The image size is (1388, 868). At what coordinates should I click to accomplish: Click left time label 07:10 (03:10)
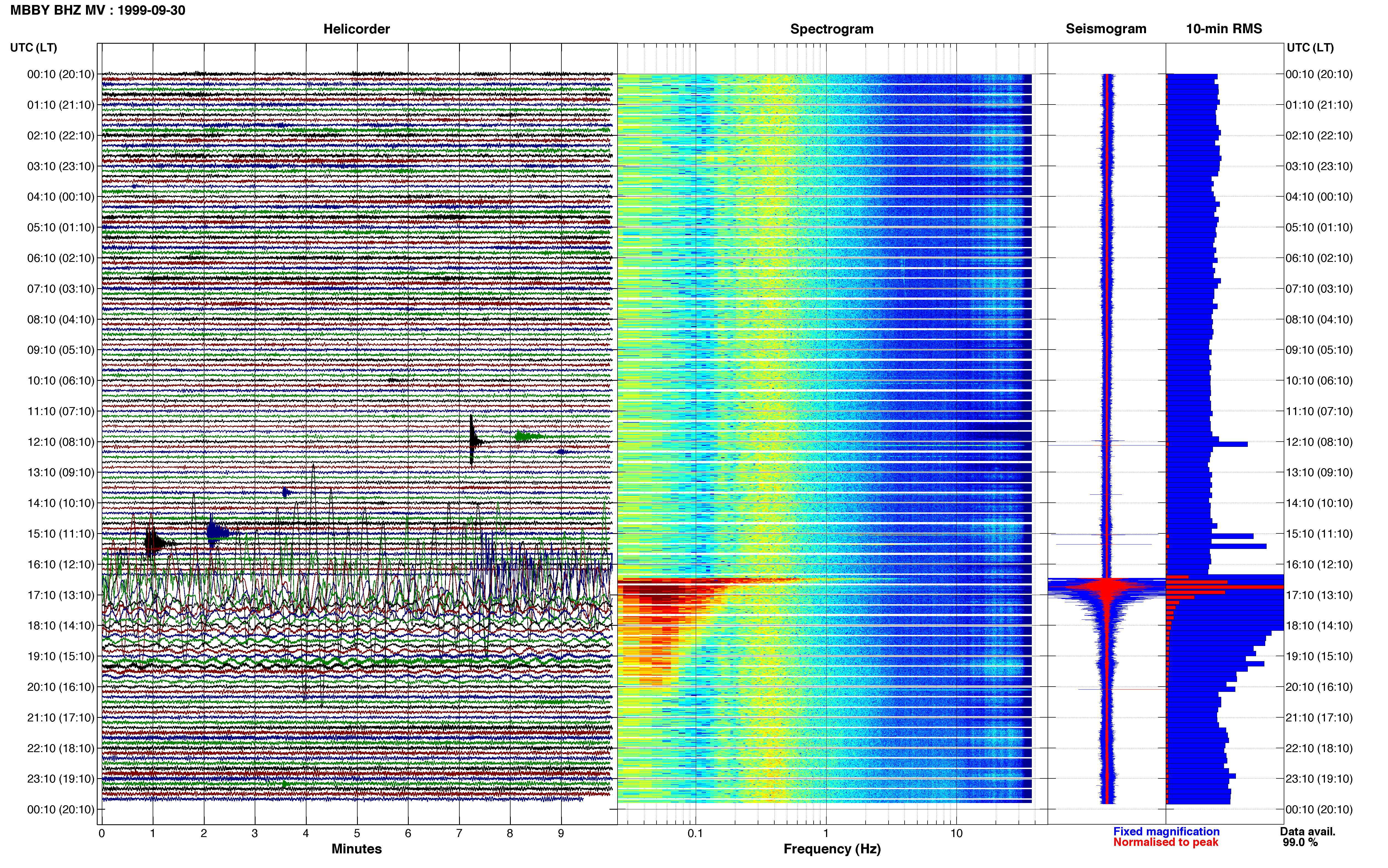click(x=61, y=288)
